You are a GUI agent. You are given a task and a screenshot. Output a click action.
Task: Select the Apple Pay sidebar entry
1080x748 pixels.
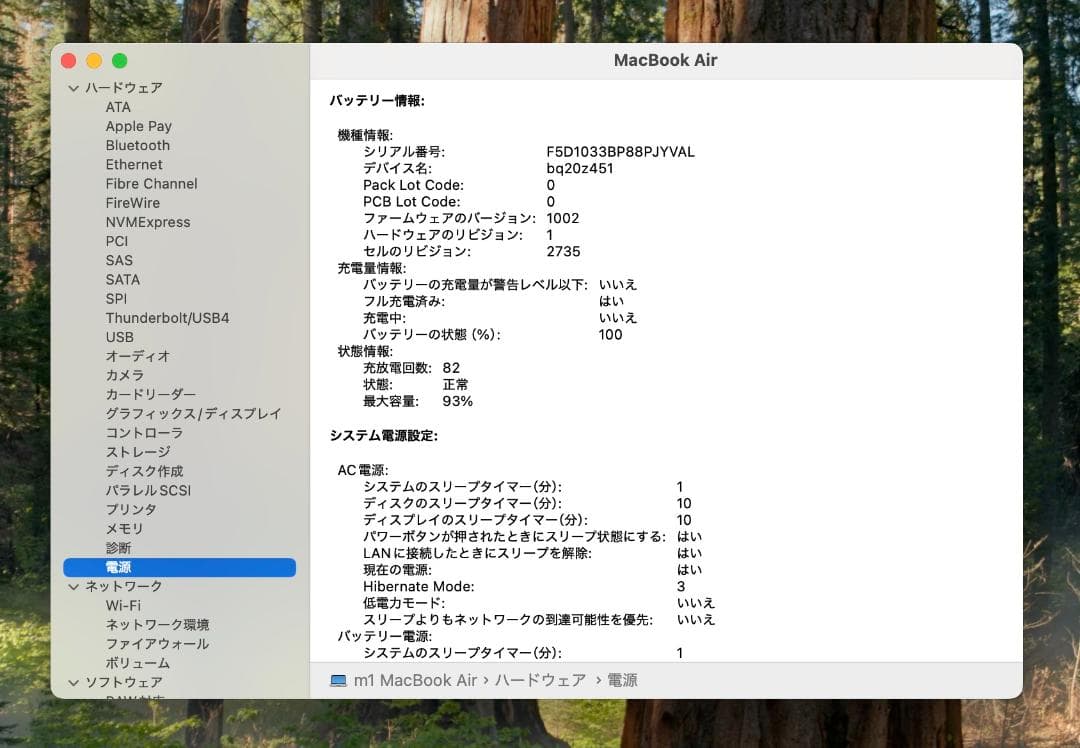tap(138, 126)
